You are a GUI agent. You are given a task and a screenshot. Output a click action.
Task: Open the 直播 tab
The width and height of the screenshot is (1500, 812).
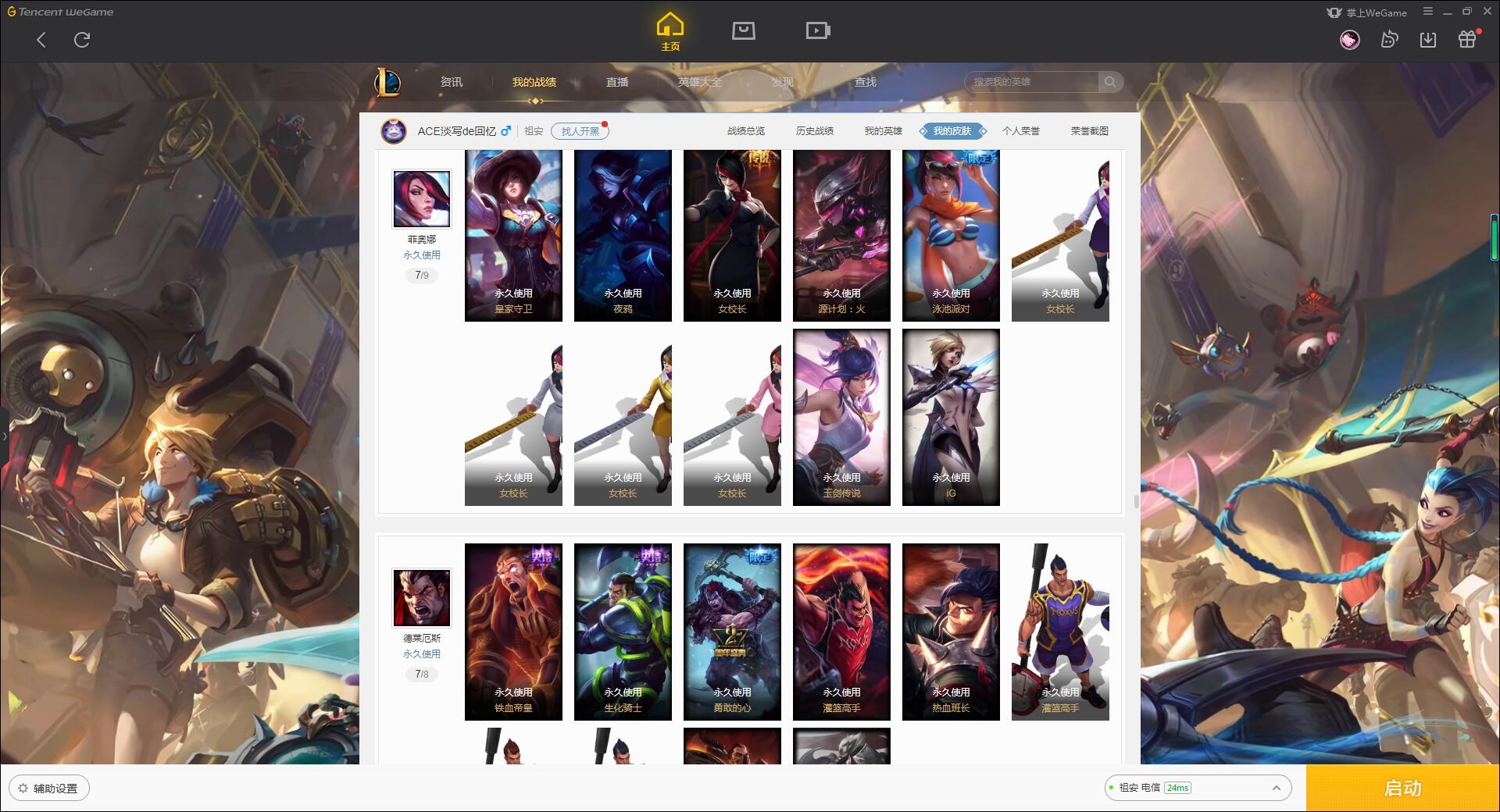point(617,82)
